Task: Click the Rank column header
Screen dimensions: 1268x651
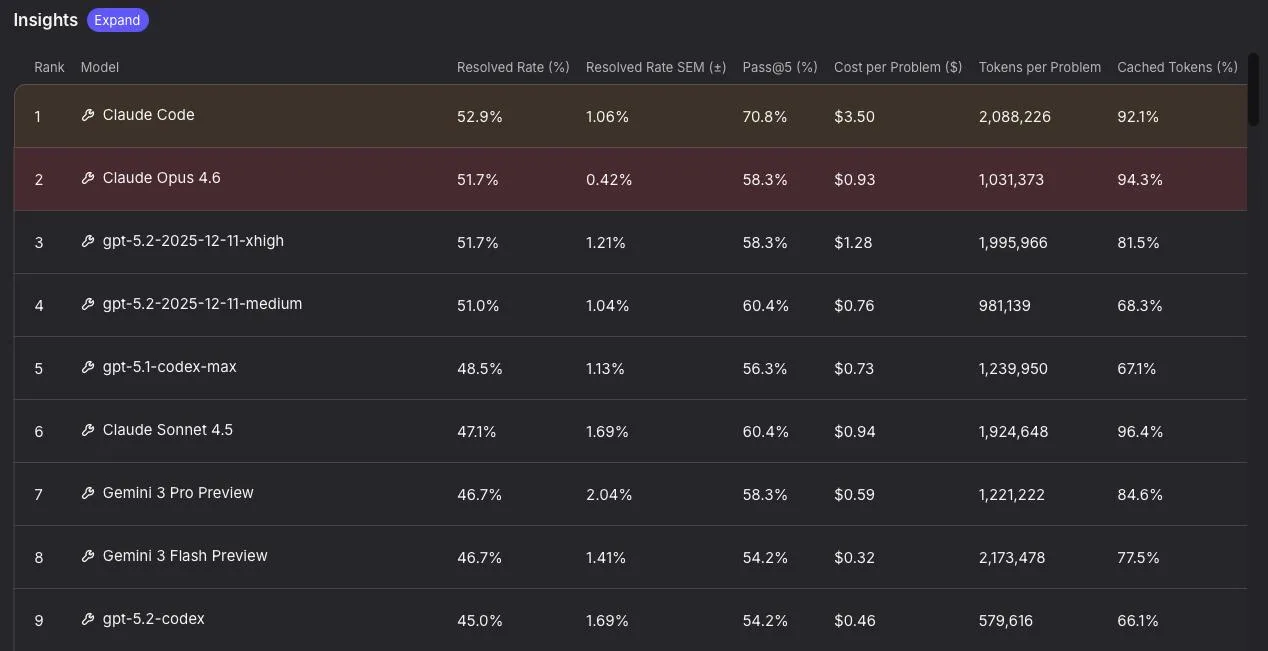Action: pos(49,67)
